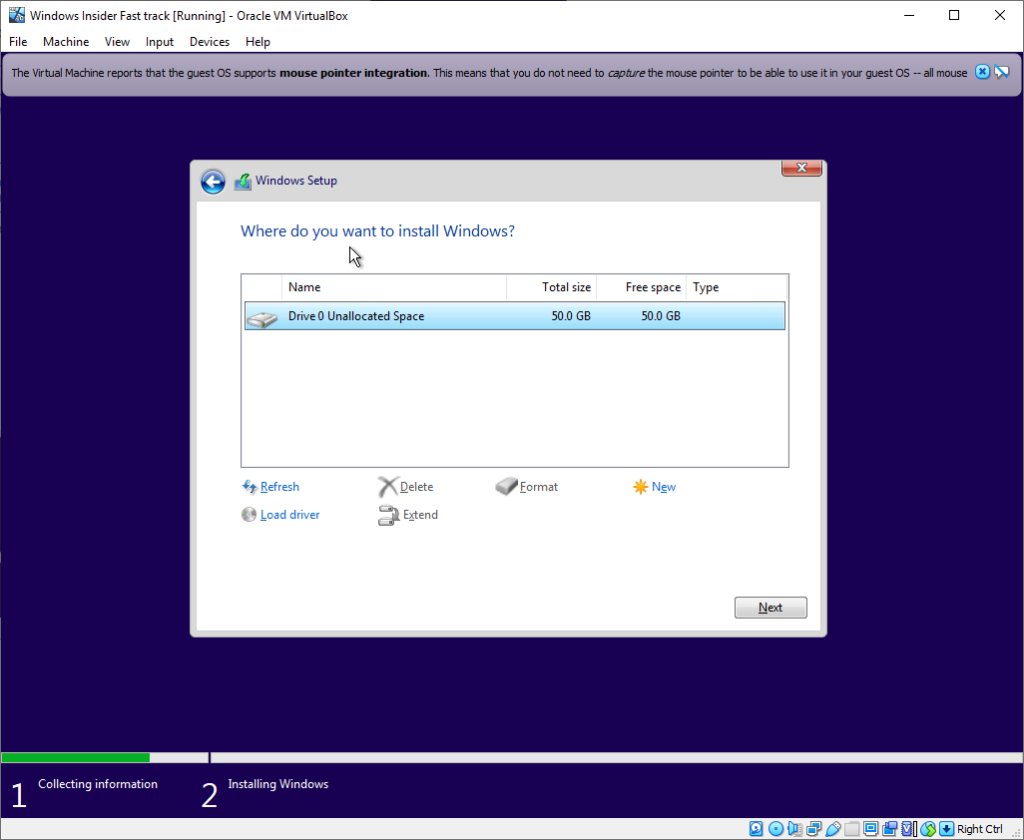Click the Load driver link
1024x840 pixels.
point(290,515)
